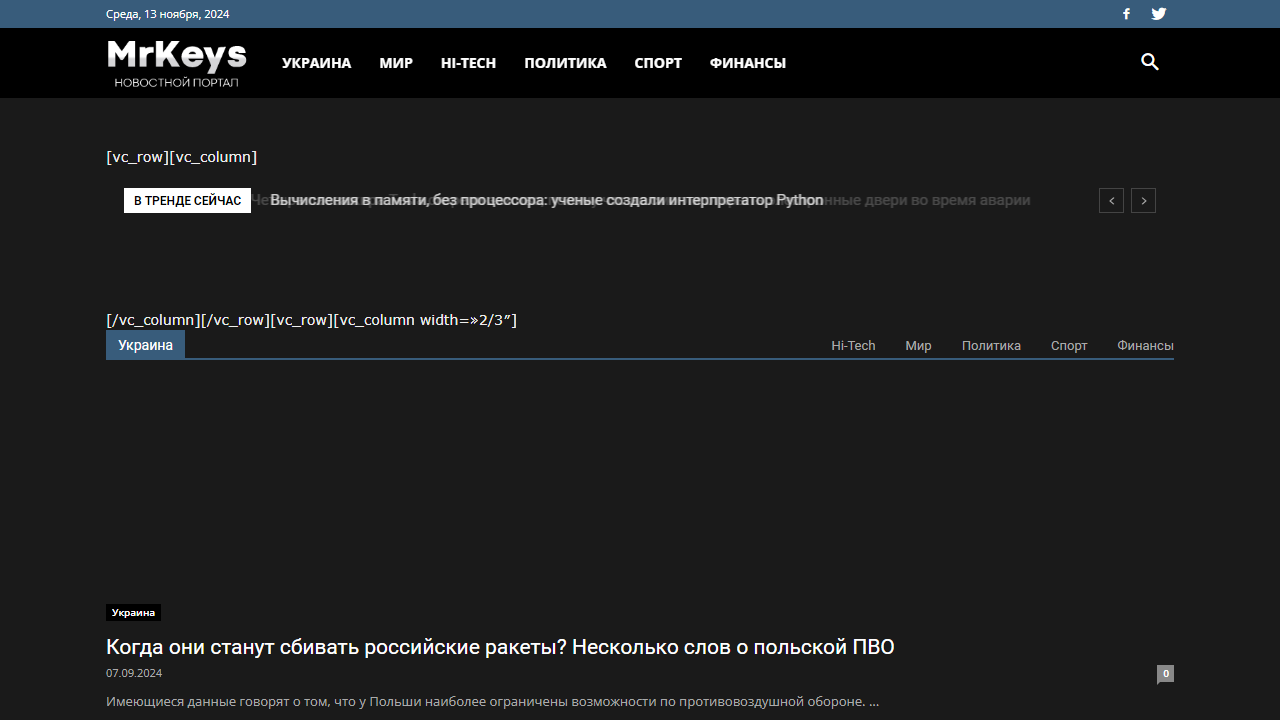This screenshot has height=720, width=1280.
Task: Advance to next trending headline
Action: 1143,201
